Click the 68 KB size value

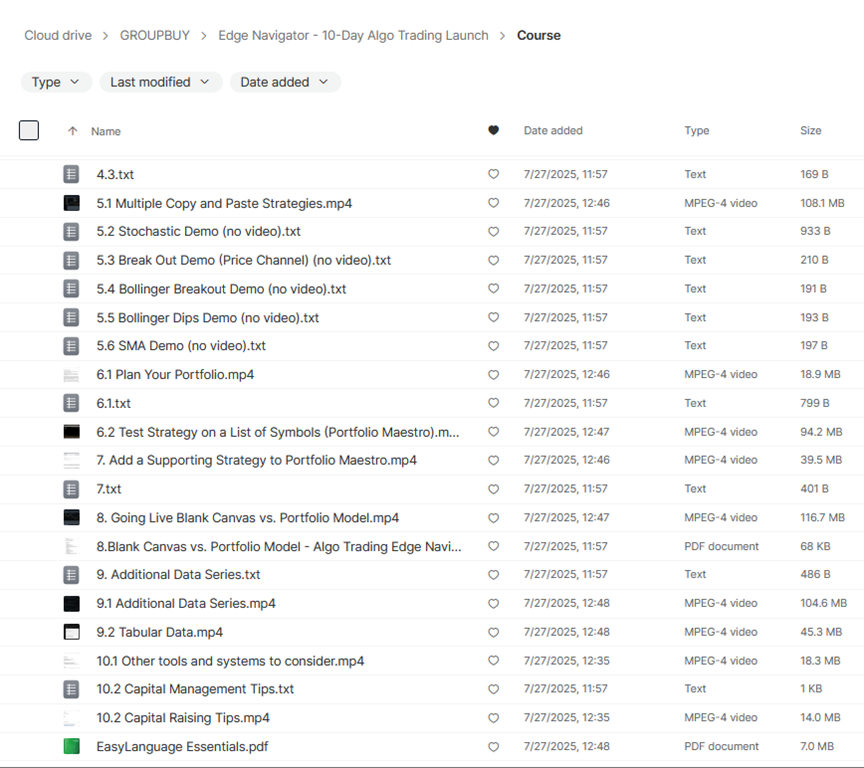click(x=815, y=547)
